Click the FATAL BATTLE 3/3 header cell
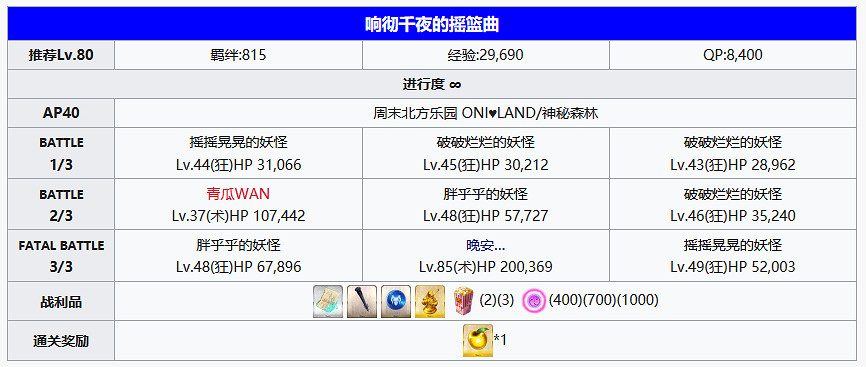 coord(61,256)
